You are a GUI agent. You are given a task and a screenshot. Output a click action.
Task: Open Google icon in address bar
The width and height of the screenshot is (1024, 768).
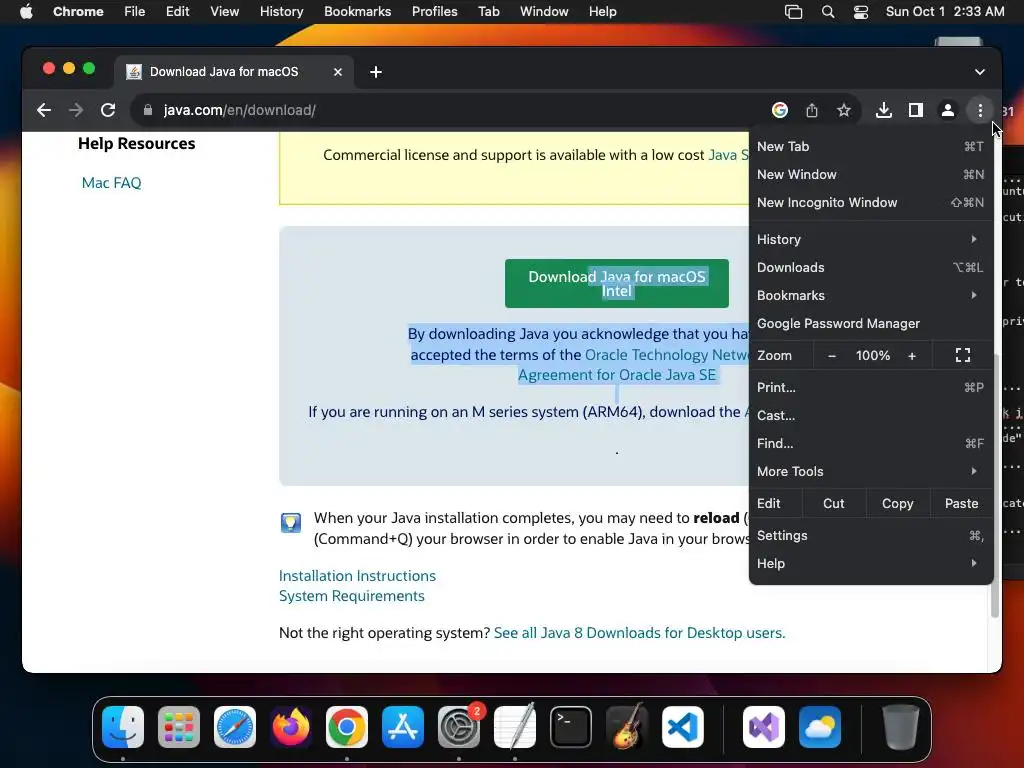[x=780, y=110]
